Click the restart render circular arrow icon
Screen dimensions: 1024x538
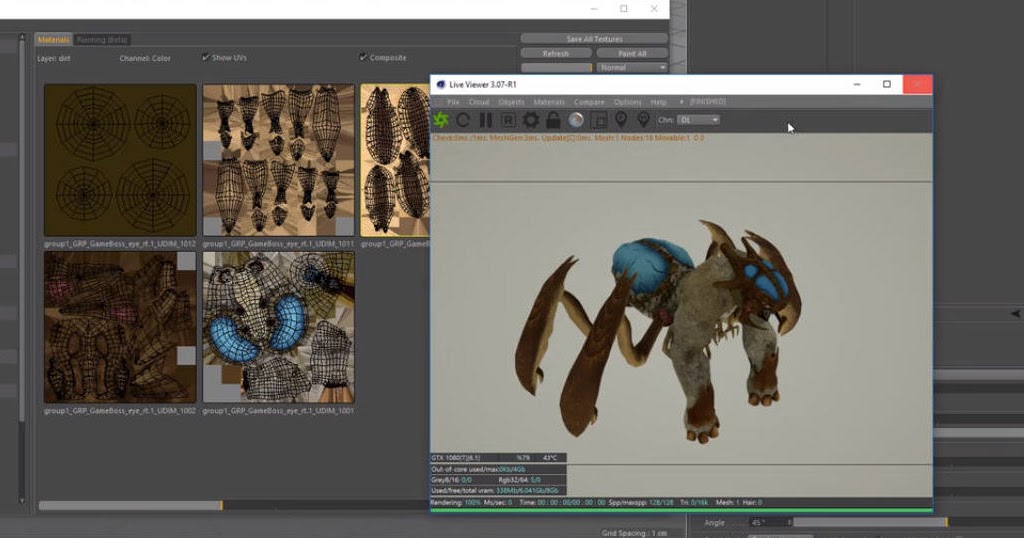[x=463, y=120]
